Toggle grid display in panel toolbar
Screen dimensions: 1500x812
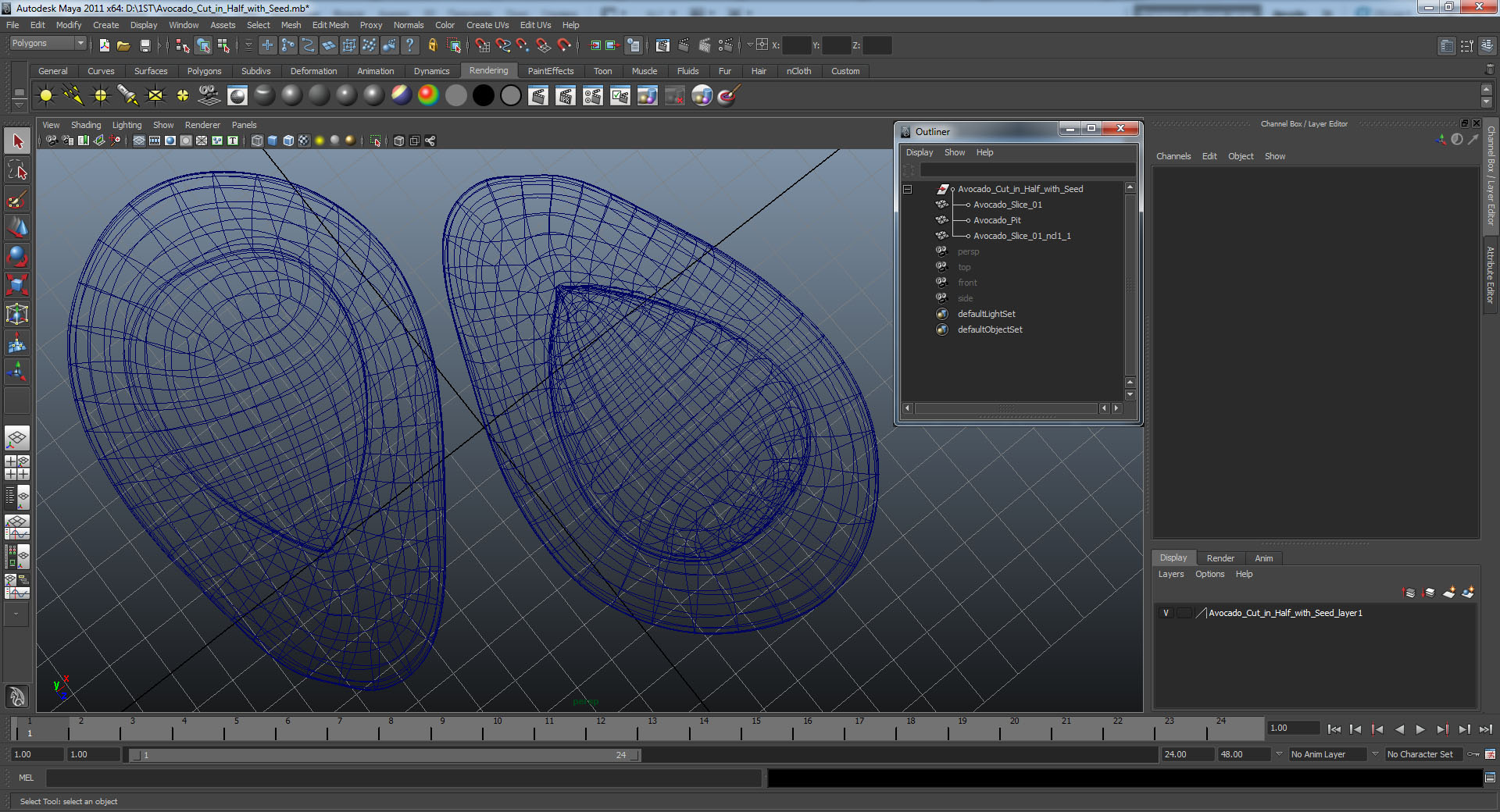click(x=139, y=141)
